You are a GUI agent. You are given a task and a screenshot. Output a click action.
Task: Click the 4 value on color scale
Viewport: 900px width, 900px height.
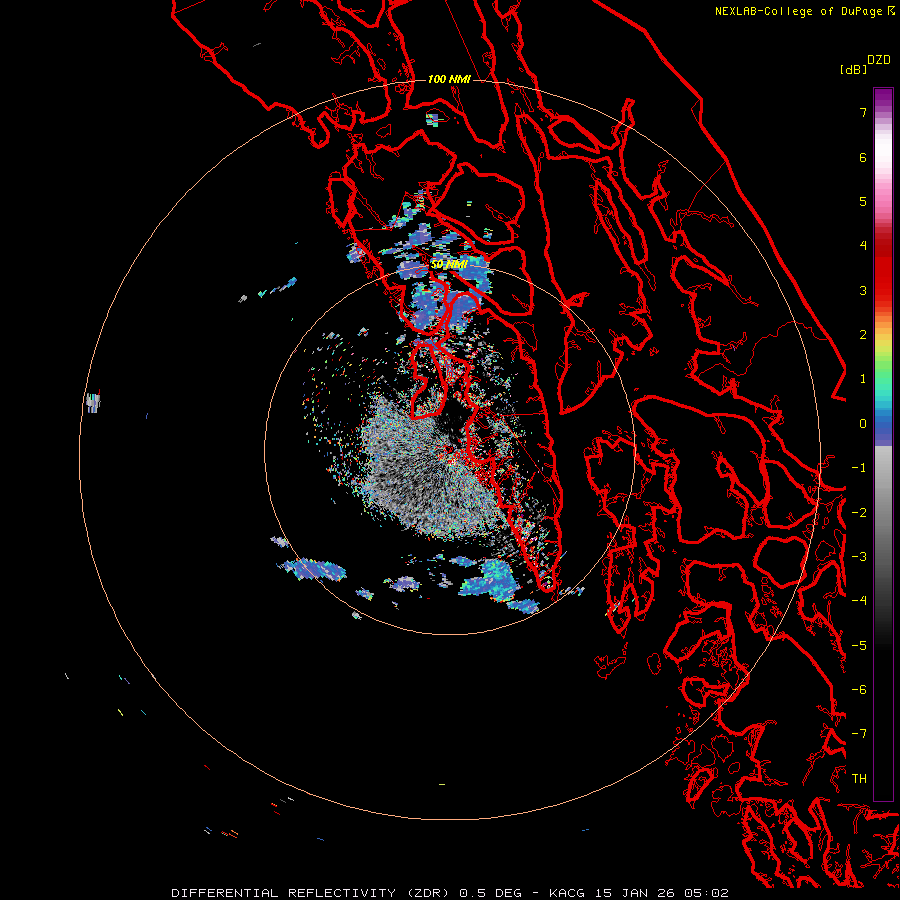tap(863, 246)
